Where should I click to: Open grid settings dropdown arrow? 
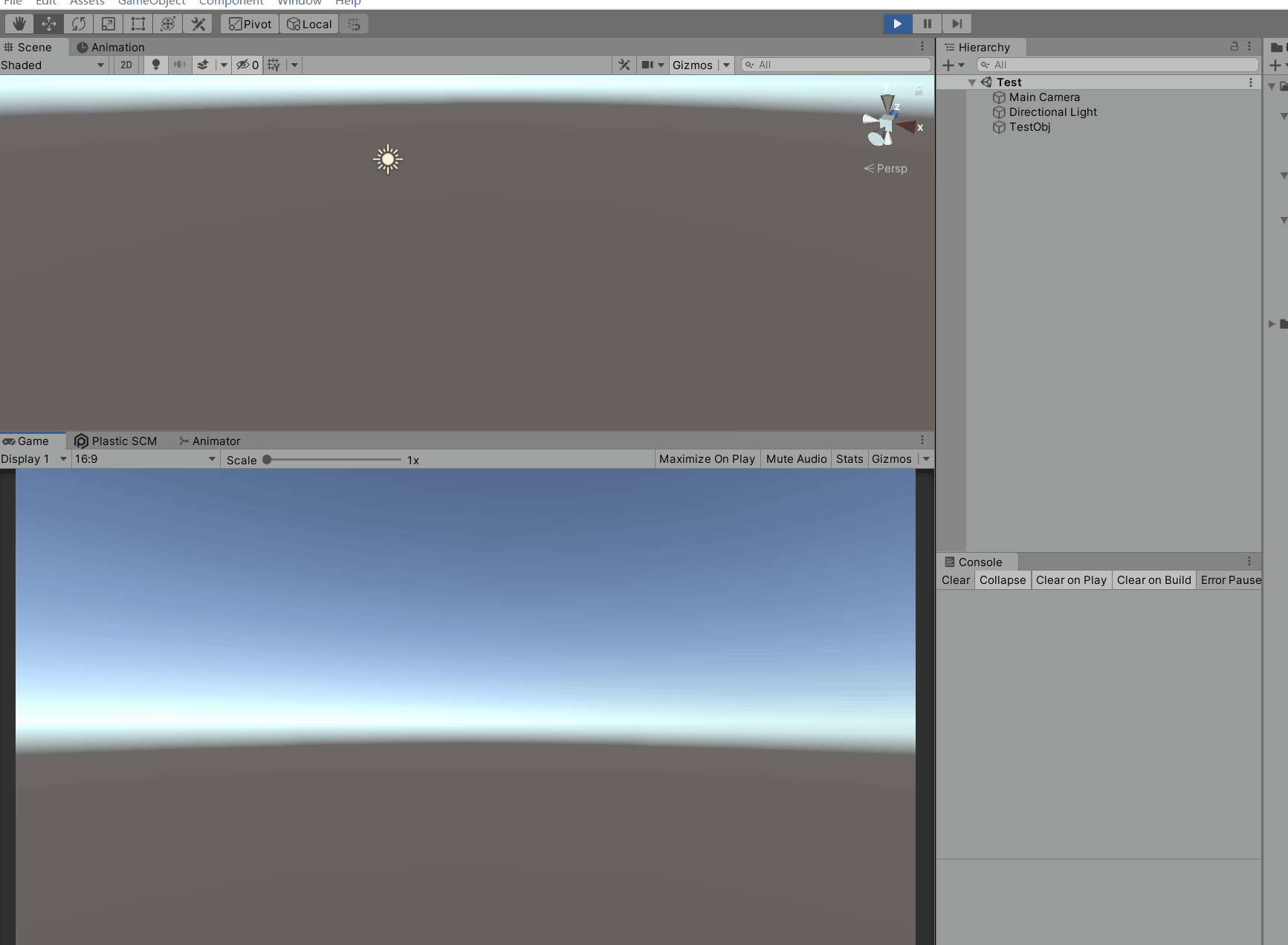[294, 65]
